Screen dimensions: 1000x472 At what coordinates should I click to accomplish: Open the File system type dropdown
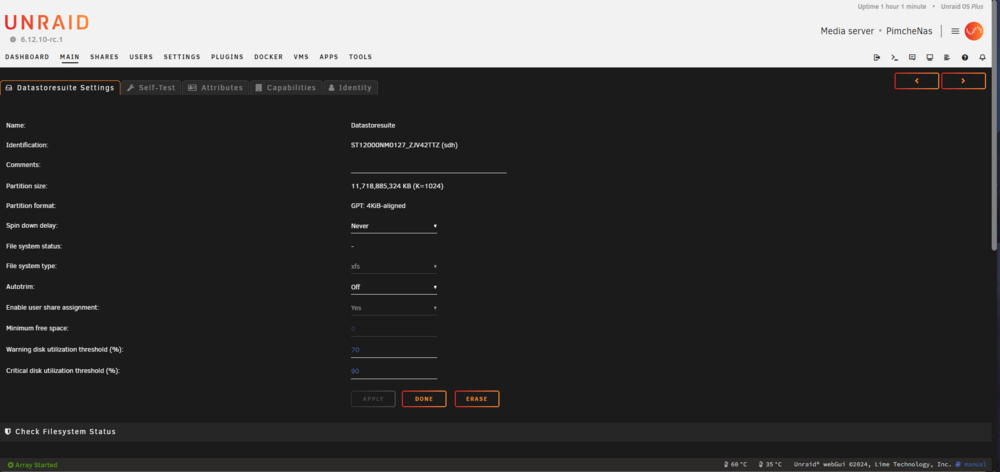click(393, 267)
